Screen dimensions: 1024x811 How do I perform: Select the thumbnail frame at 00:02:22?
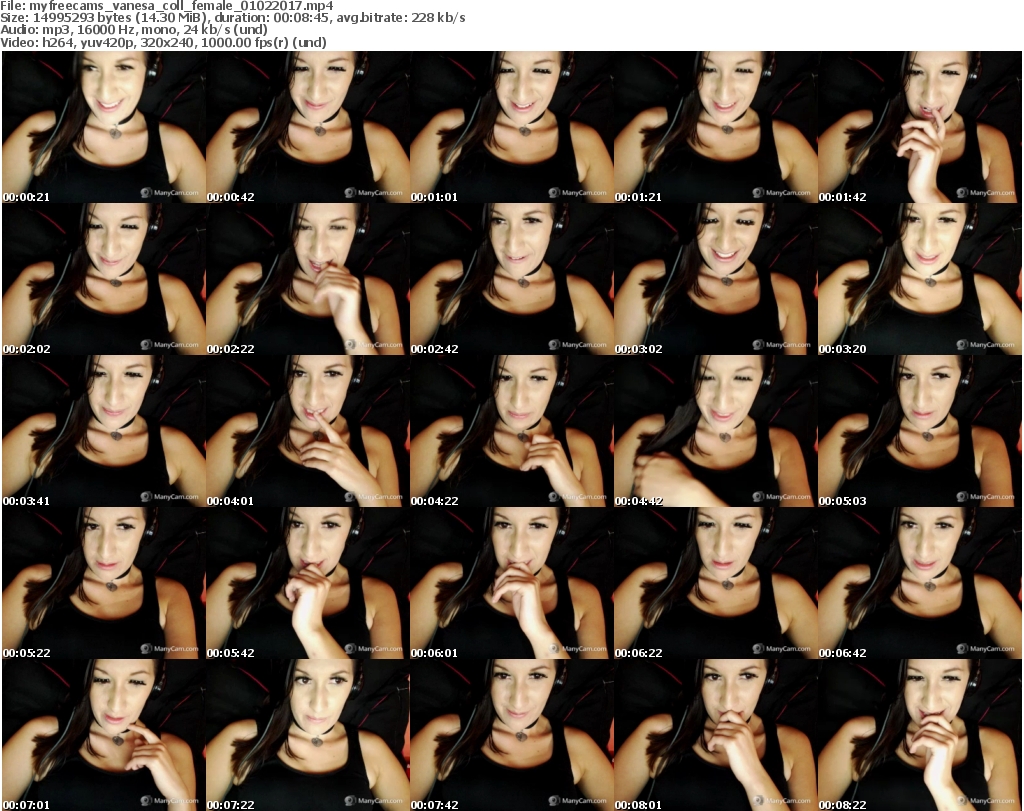[x=308, y=279]
